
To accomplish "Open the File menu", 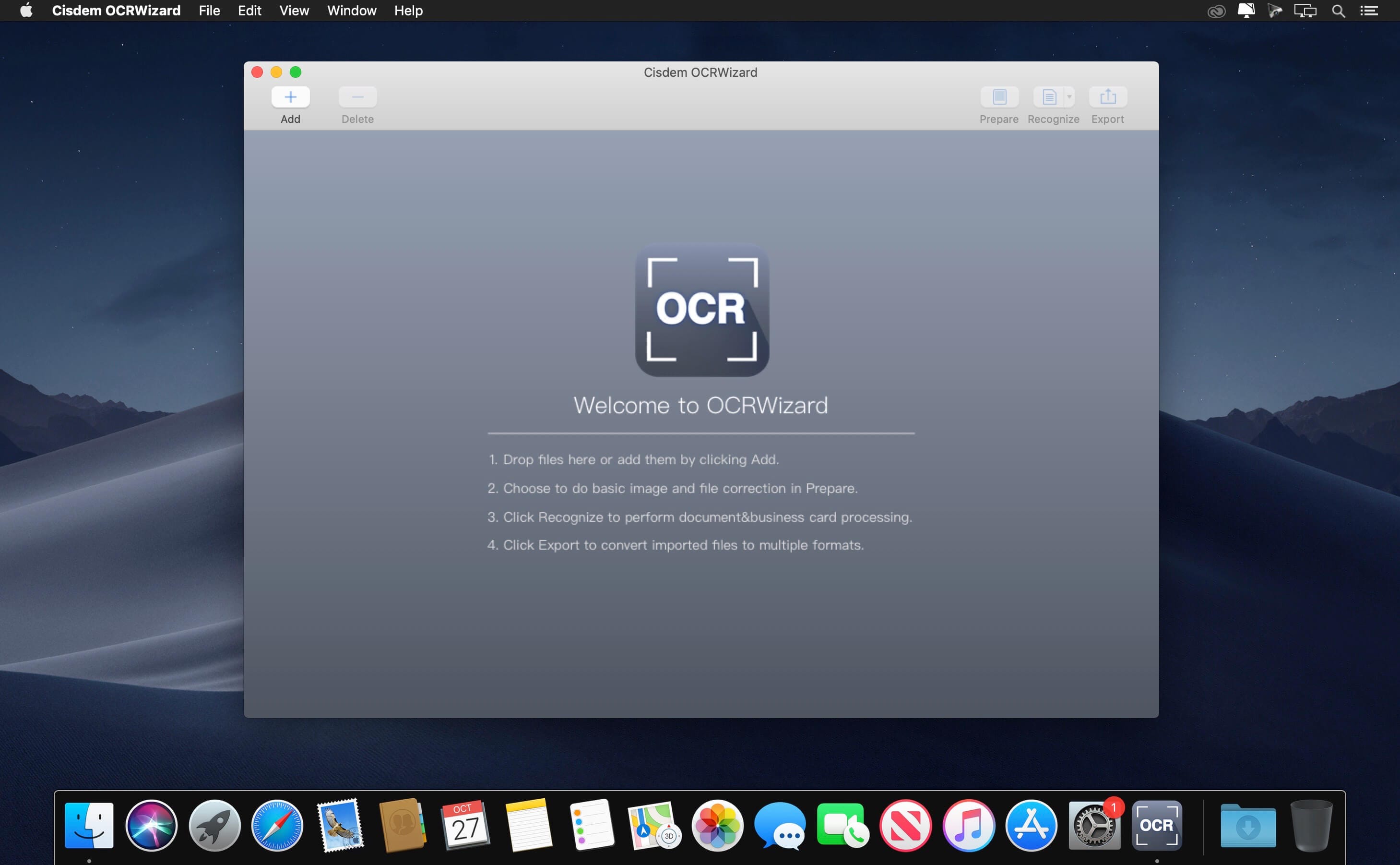I will point(209,10).
